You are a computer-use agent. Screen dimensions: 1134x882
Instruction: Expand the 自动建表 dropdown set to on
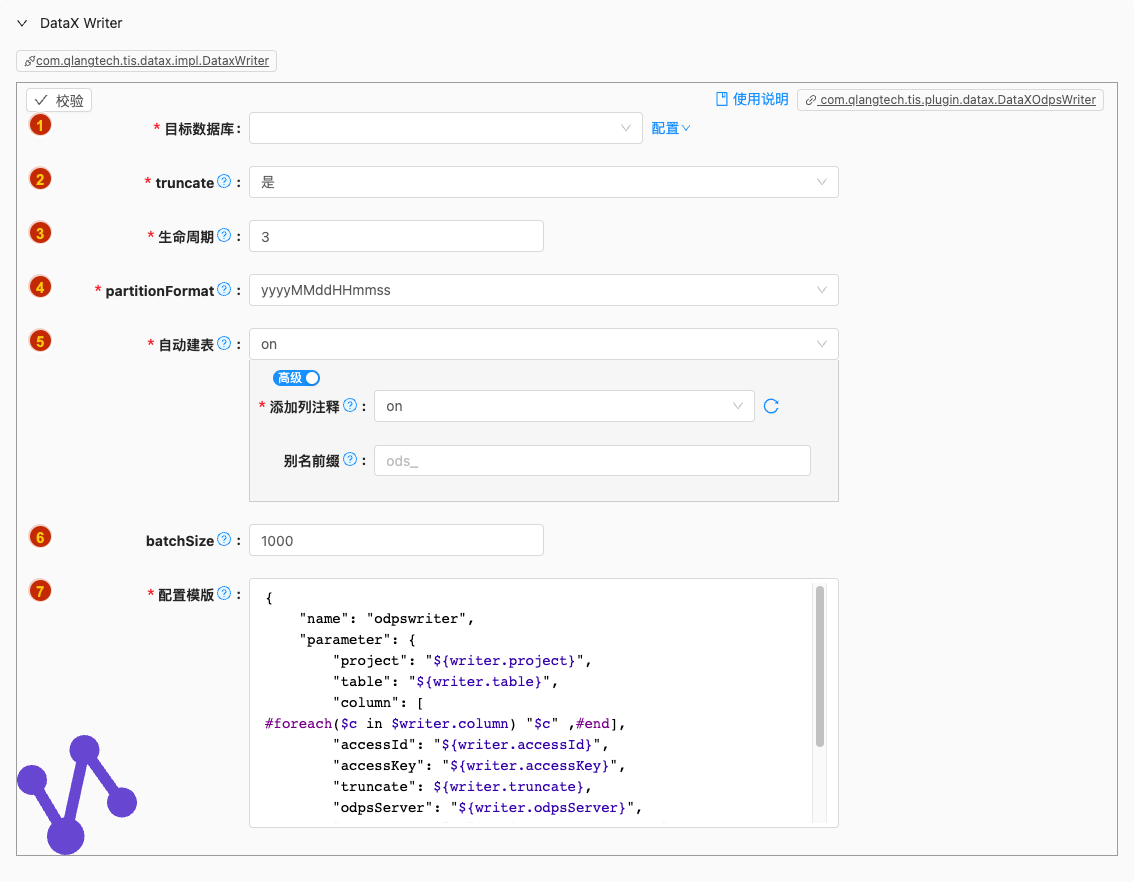tap(543, 344)
